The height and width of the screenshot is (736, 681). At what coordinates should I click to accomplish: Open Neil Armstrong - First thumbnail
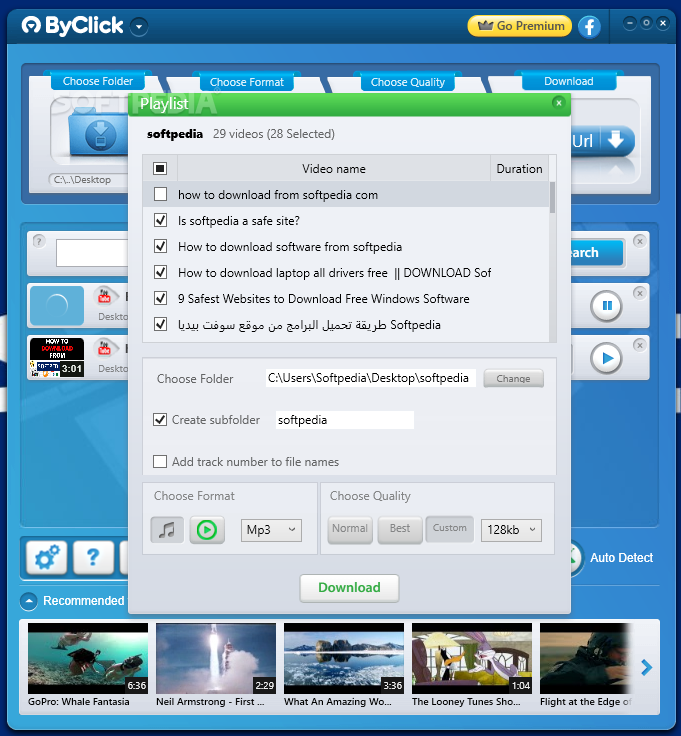216,658
